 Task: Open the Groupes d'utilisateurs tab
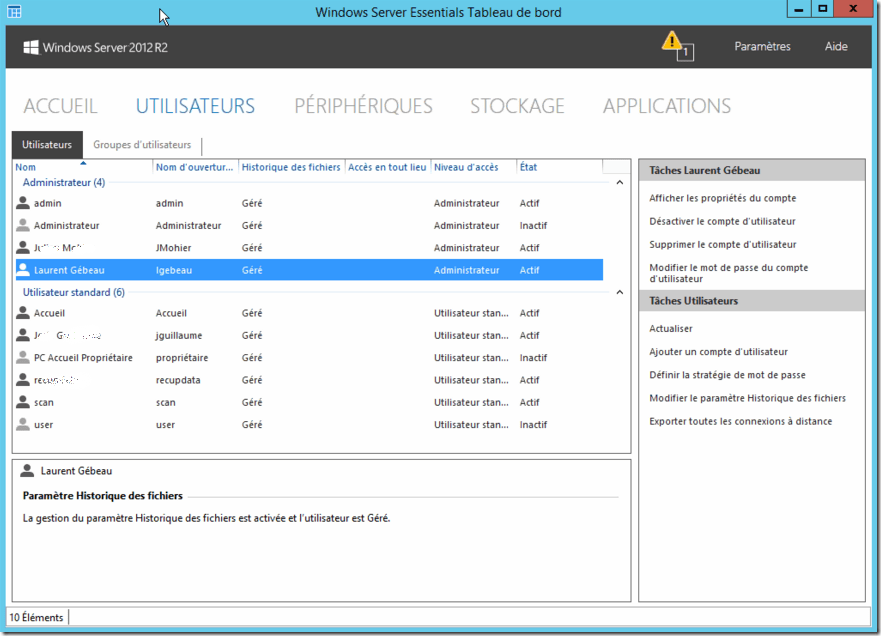click(141, 144)
